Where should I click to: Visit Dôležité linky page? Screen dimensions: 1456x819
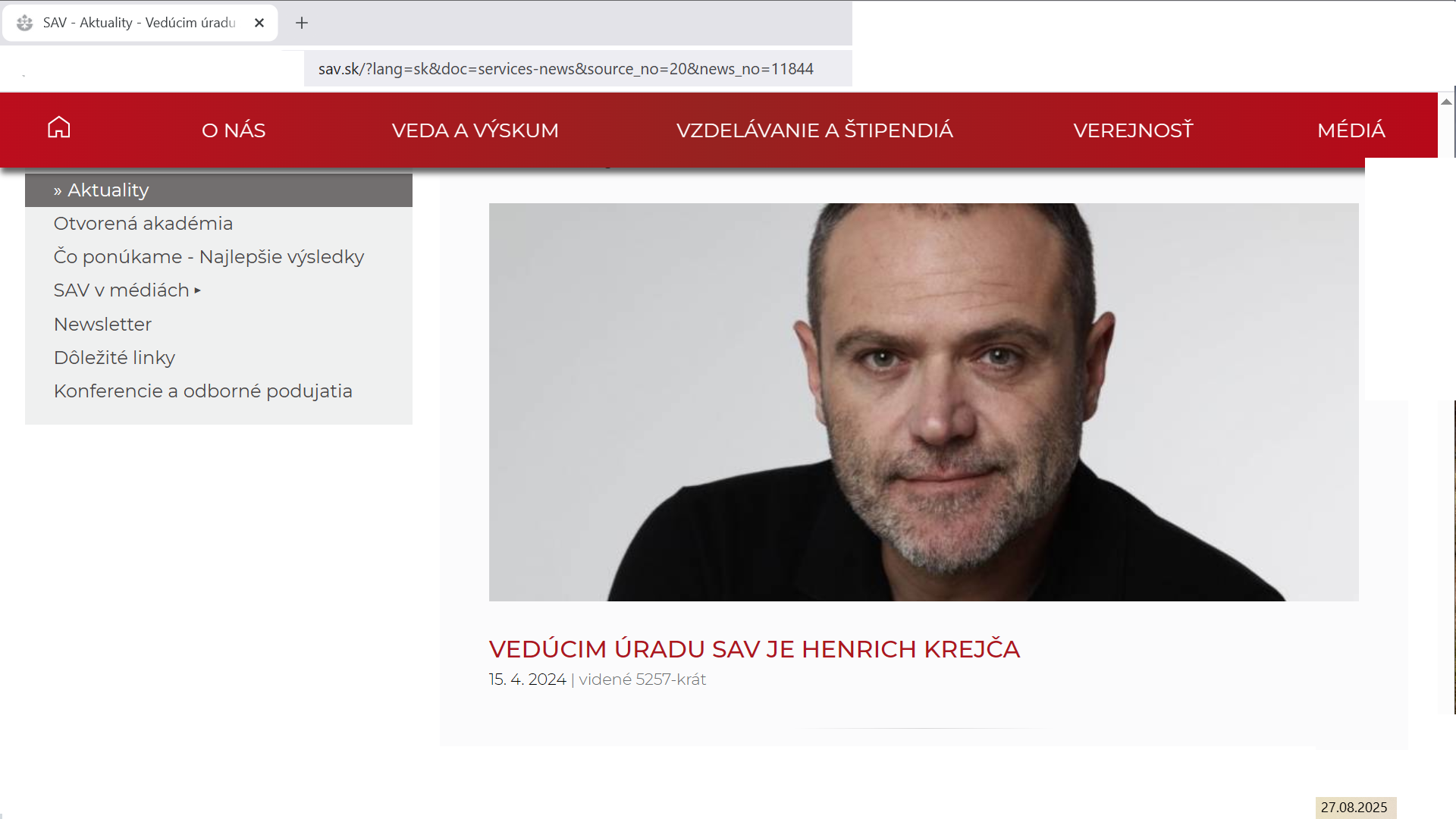115,358
